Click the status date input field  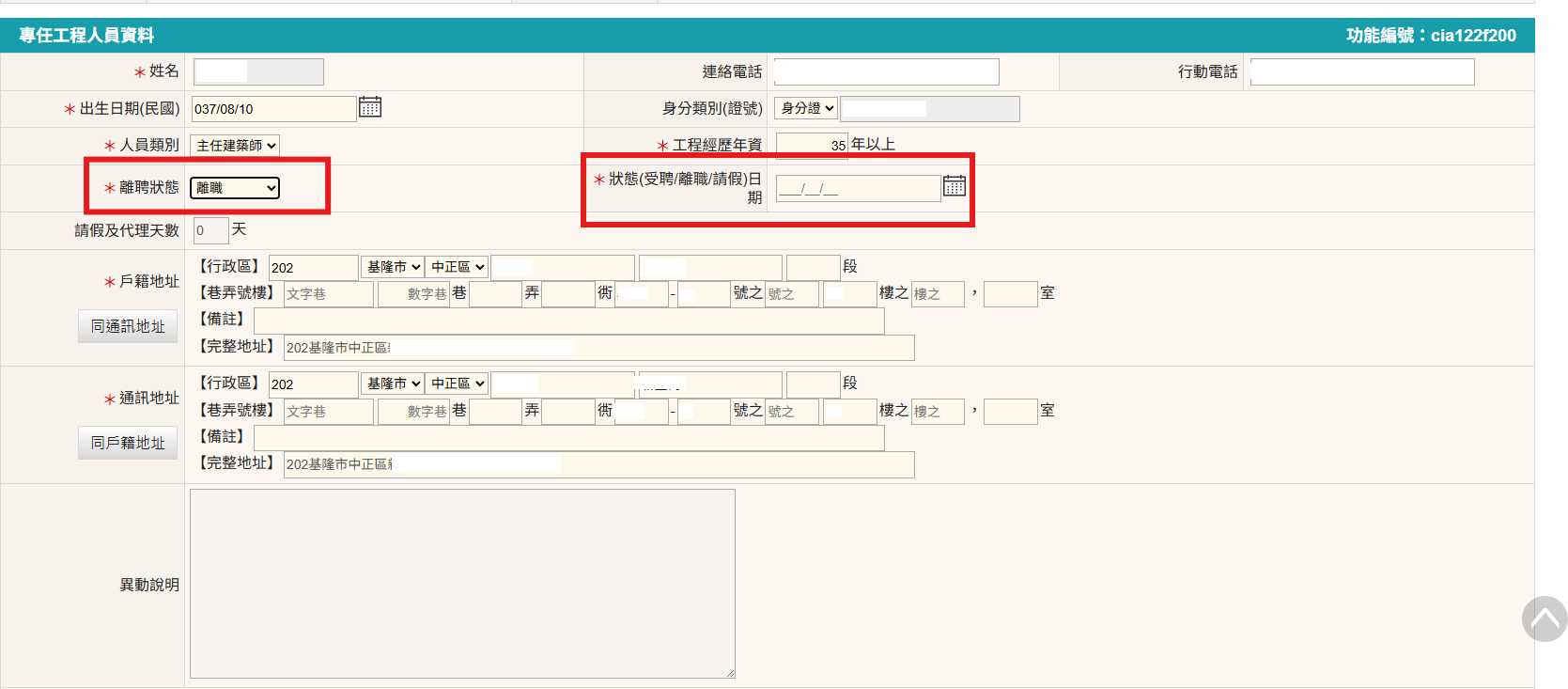coord(858,189)
